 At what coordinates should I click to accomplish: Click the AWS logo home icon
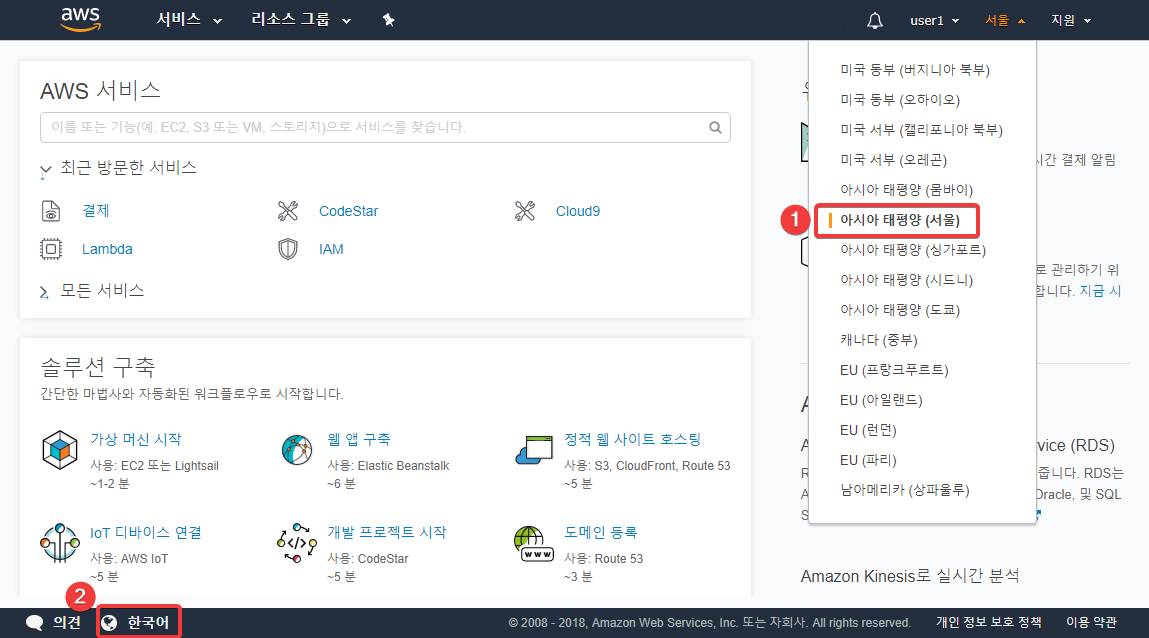click(81, 20)
